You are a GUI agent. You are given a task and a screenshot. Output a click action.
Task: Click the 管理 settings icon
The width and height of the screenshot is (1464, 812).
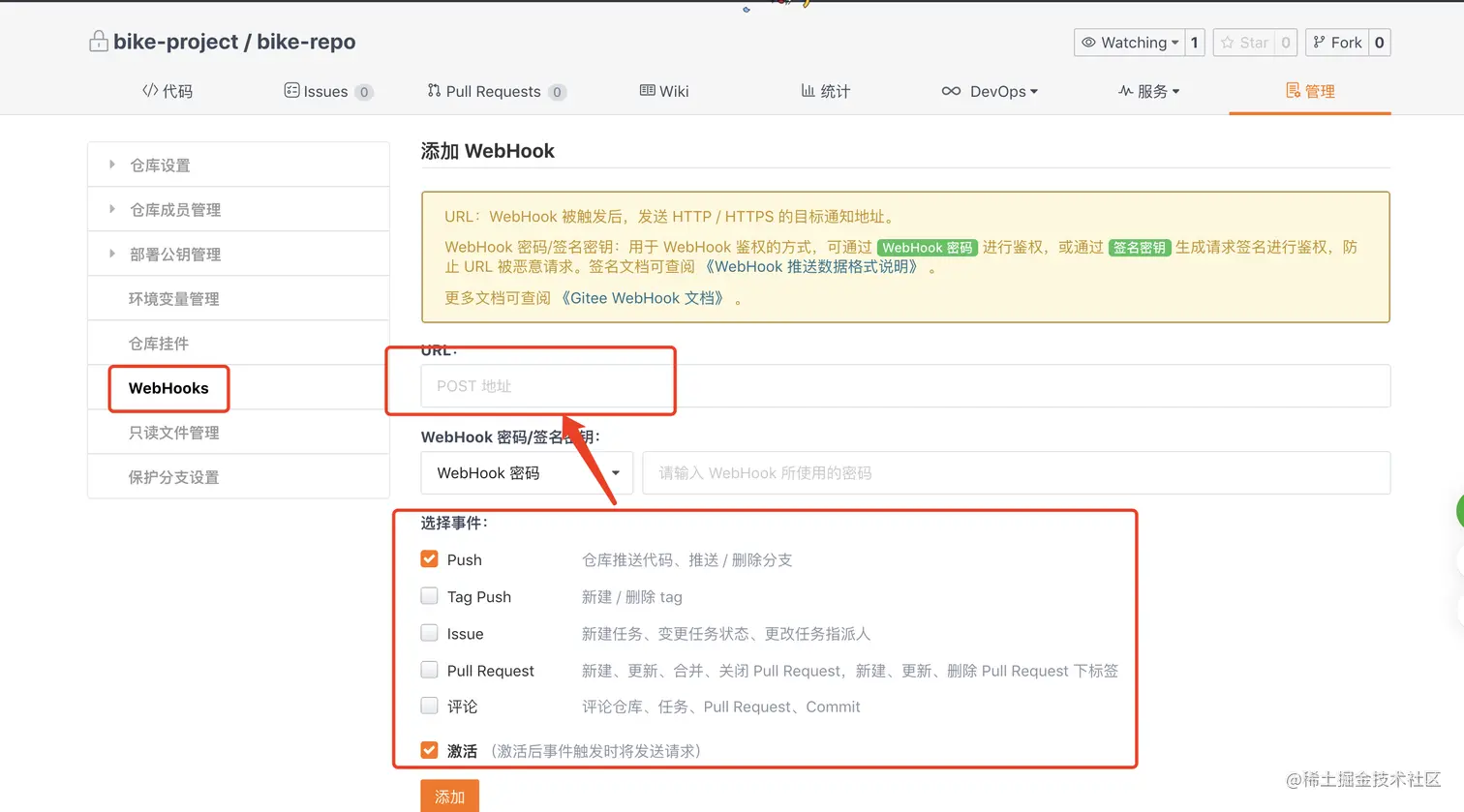point(1293,90)
